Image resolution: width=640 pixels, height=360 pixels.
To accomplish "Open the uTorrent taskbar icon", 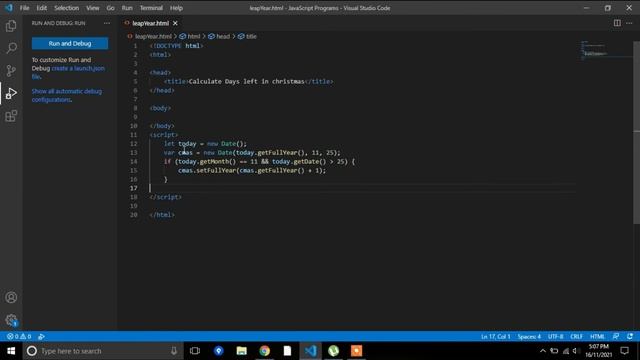I will tap(333, 351).
